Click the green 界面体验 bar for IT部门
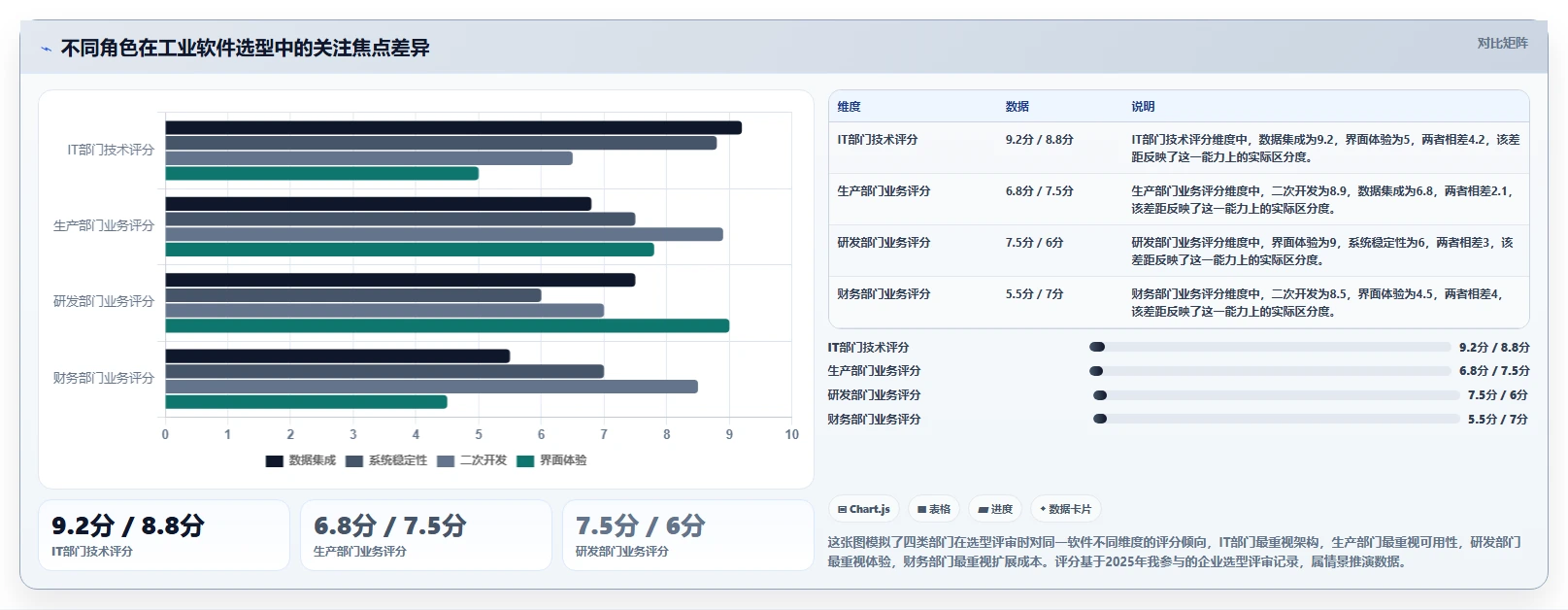The height and width of the screenshot is (610, 1568). (x=321, y=174)
